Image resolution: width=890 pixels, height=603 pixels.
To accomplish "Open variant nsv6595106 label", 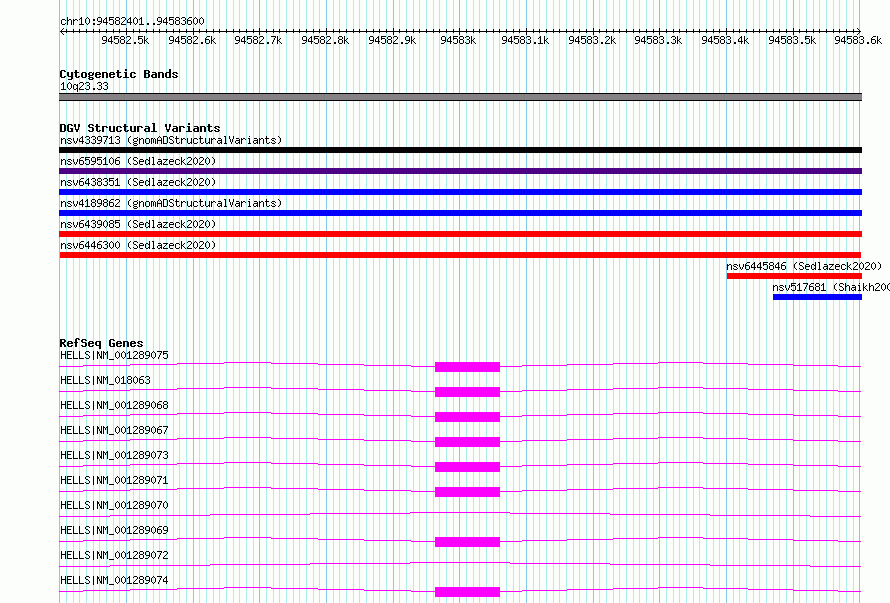I will pos(138,161).
